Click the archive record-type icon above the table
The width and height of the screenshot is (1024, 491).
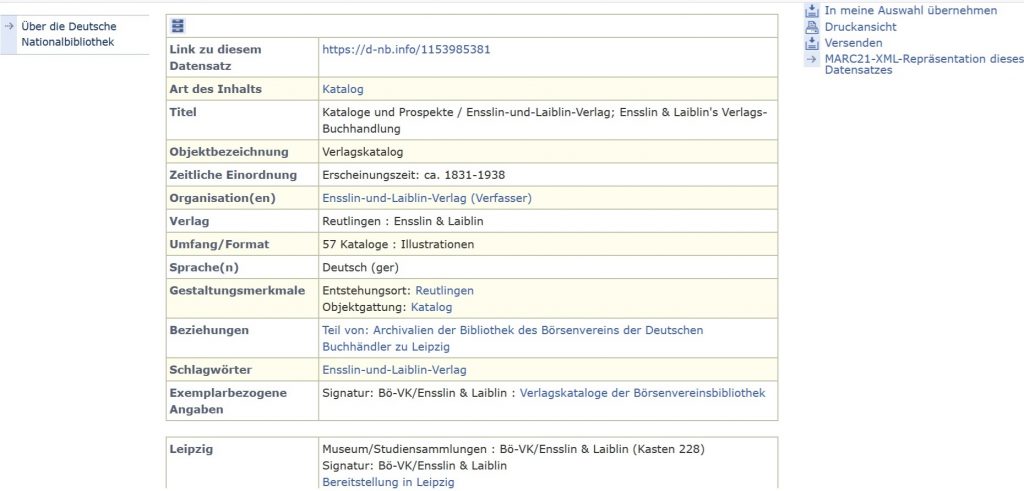[178, 26]
